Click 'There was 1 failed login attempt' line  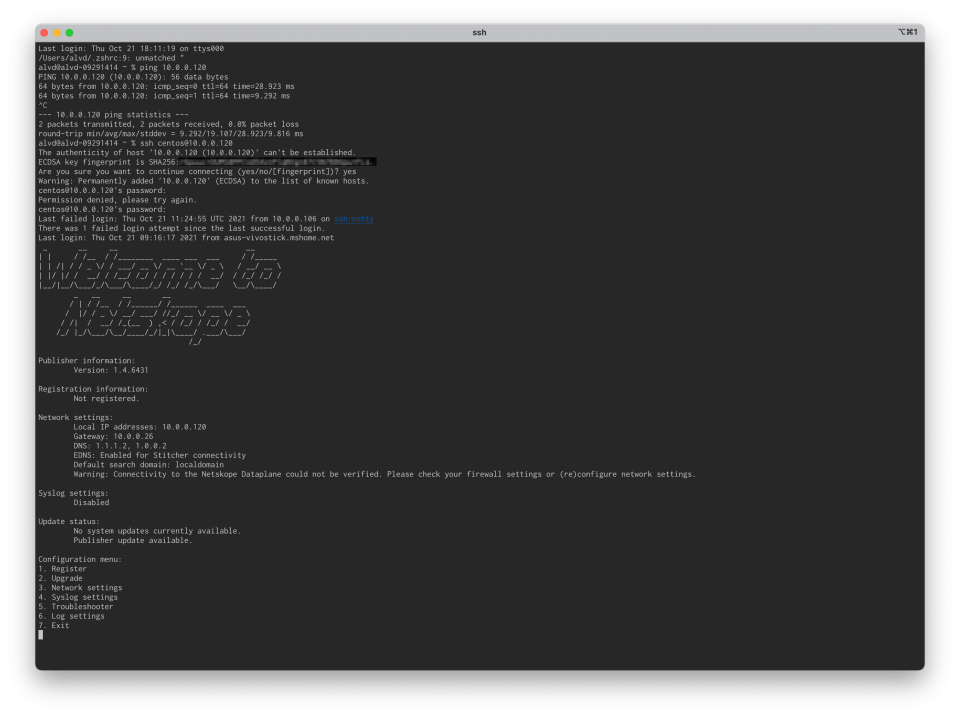182,228
